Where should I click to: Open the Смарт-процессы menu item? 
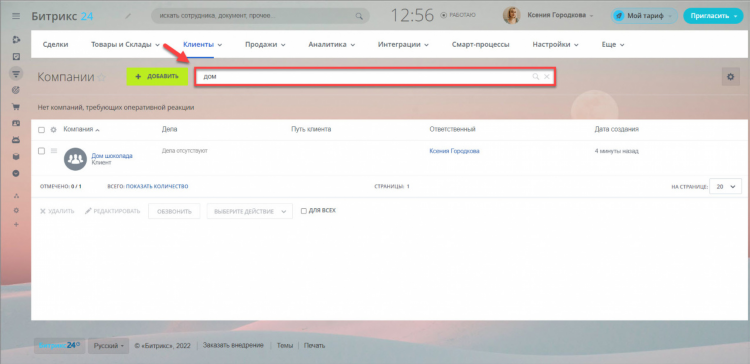(480, 44)
